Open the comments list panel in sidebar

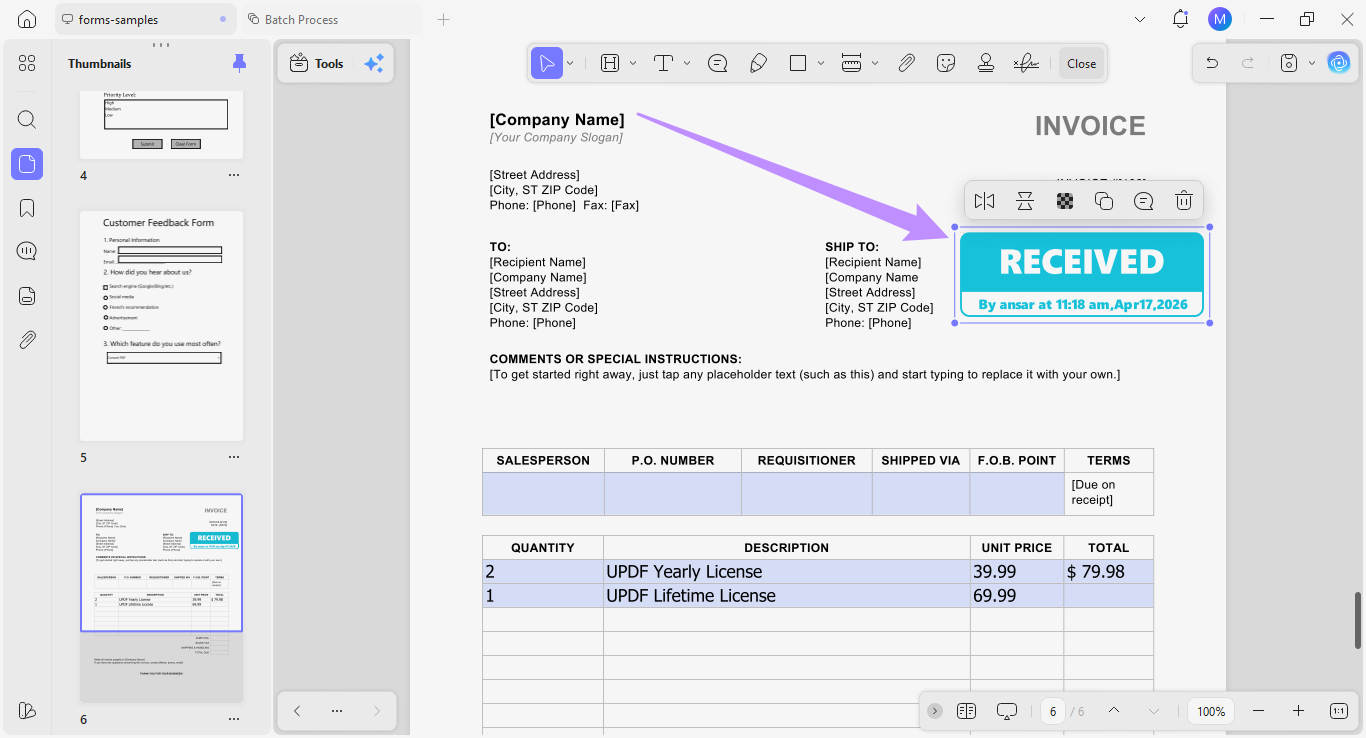tap(27, 251)
